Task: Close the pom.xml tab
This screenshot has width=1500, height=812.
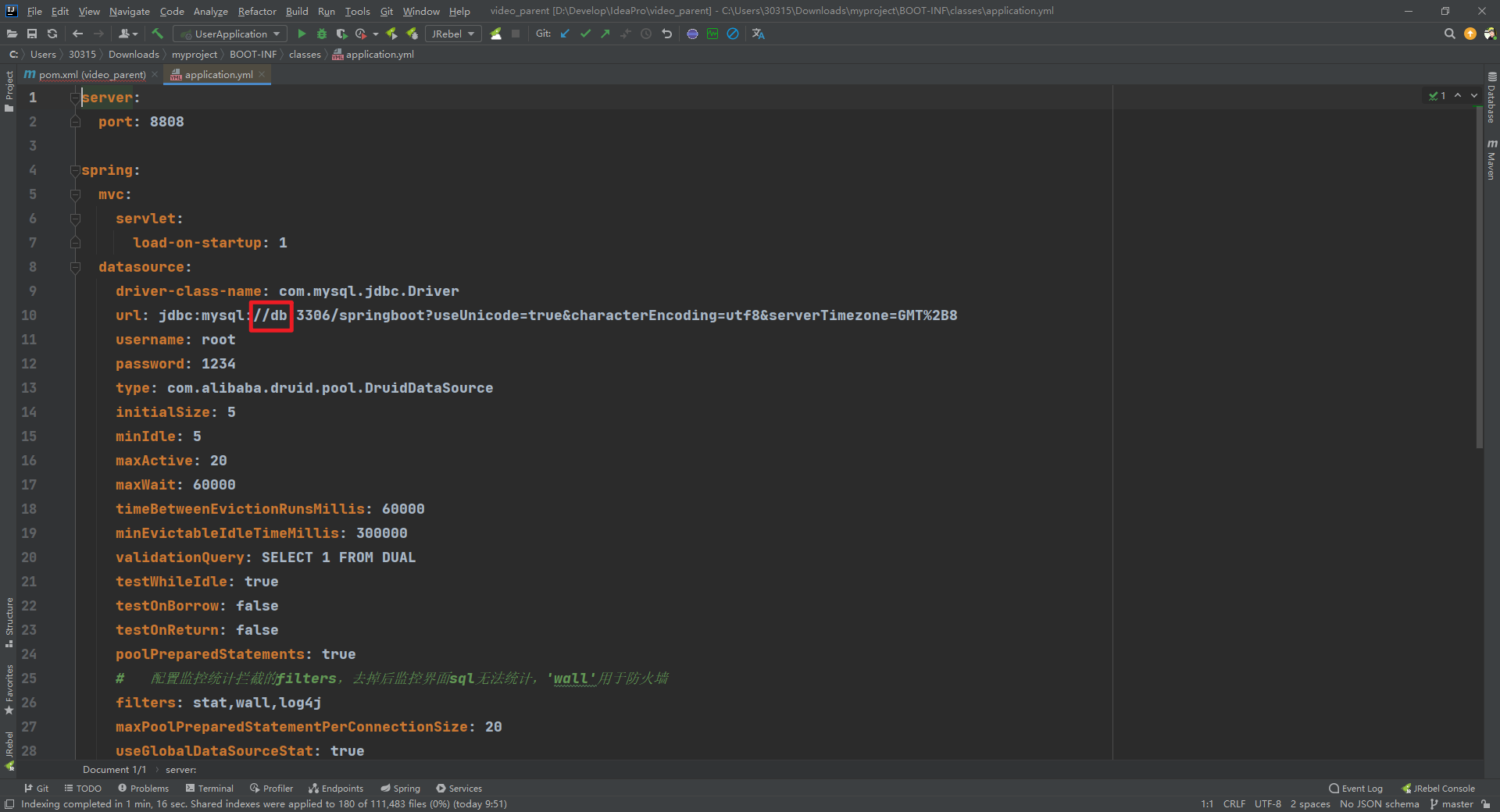Action: click(x=155, y=74)
